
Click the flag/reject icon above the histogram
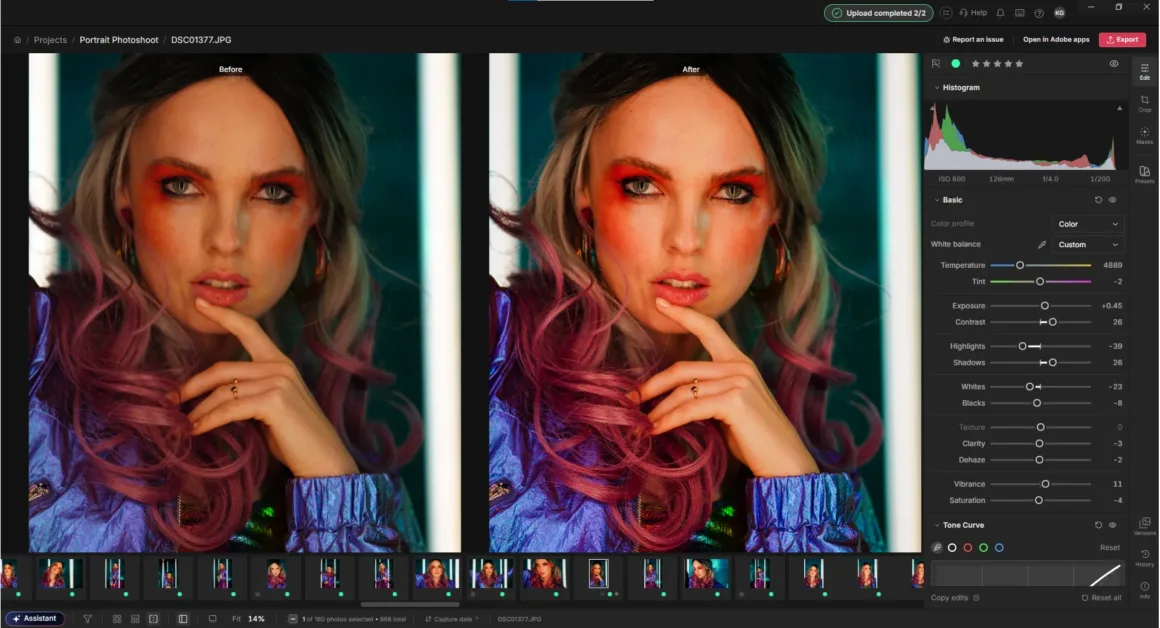click(x=936, y=64)
